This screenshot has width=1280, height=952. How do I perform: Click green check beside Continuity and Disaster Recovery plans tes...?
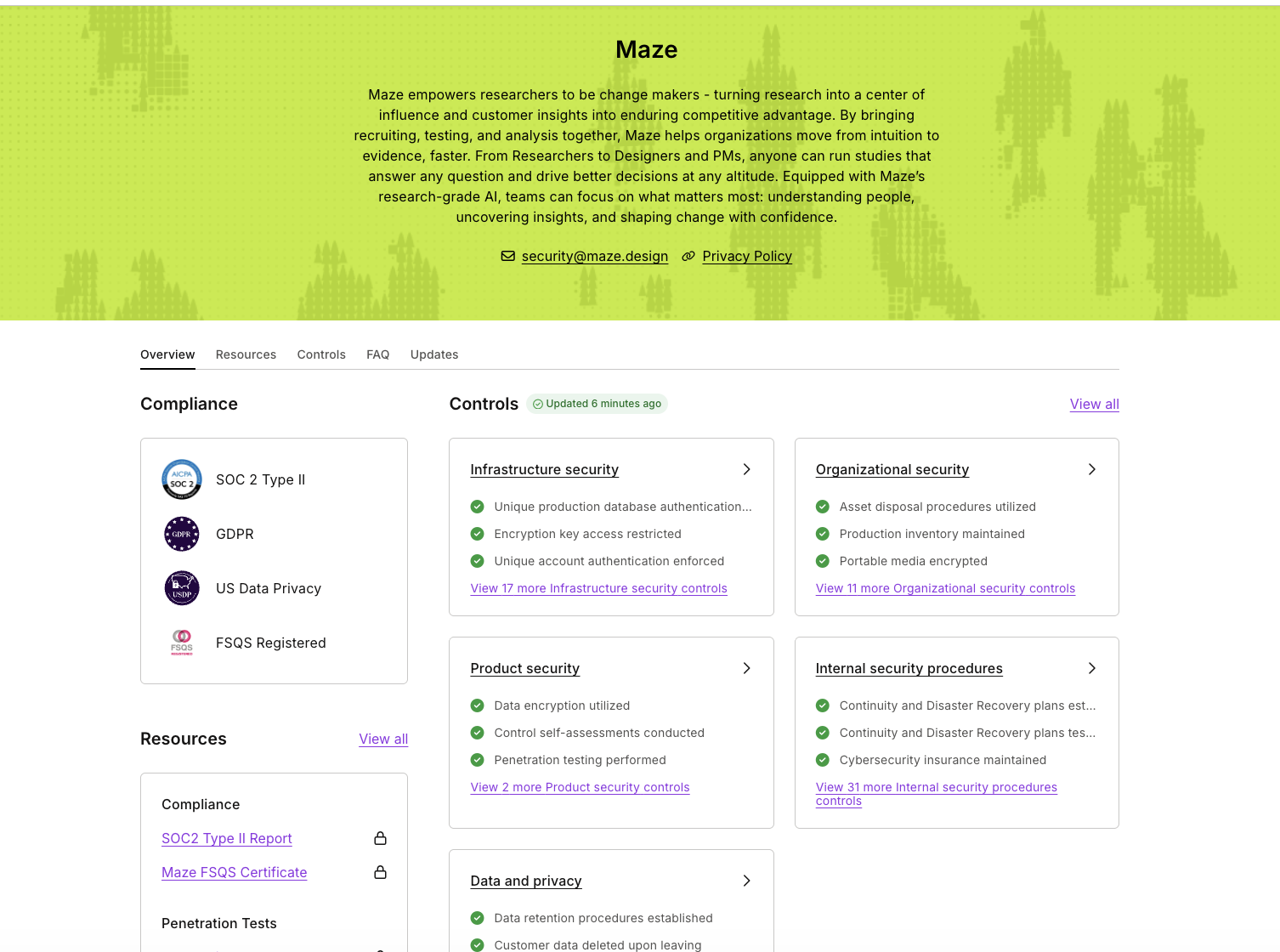[x=823, y=733]
